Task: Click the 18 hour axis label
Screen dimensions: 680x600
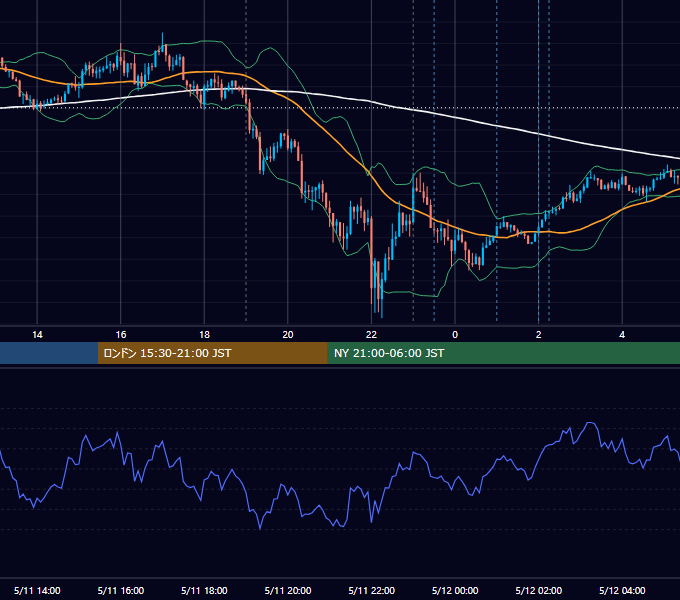Action: [x=204, y=335]
